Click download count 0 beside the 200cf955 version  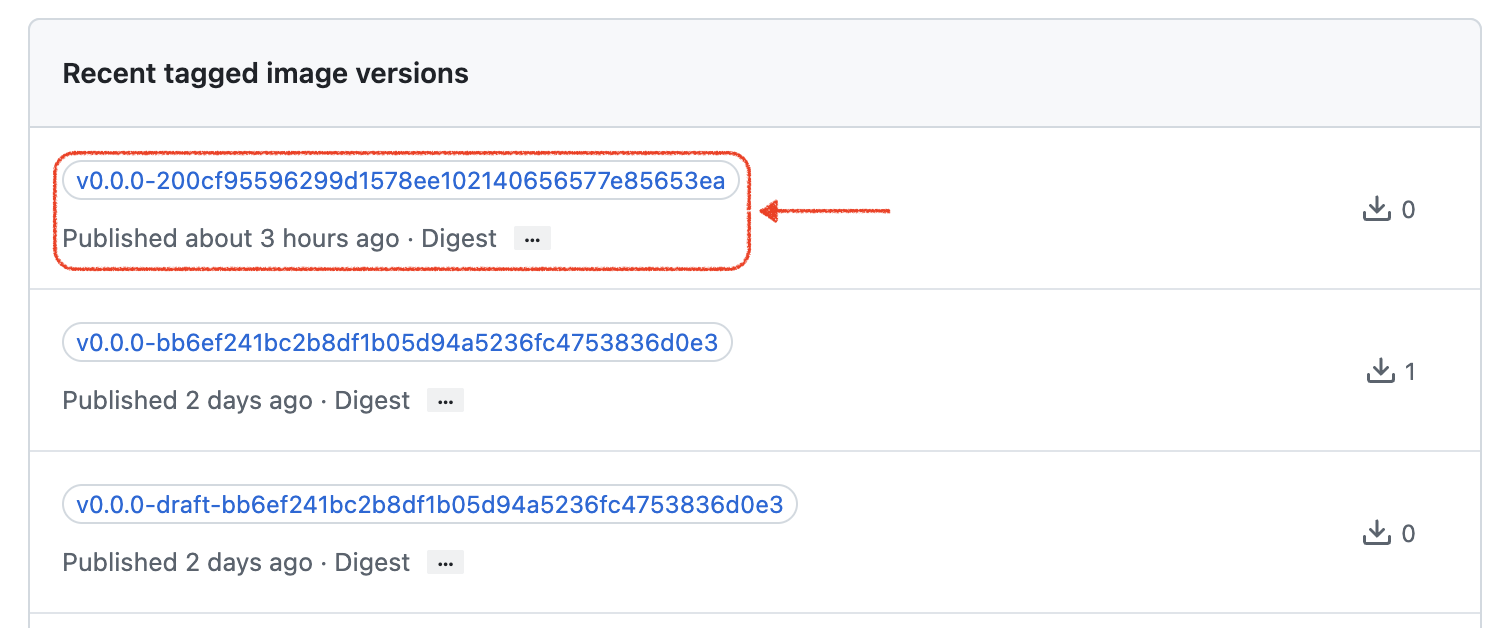[x=1408, y=210]
